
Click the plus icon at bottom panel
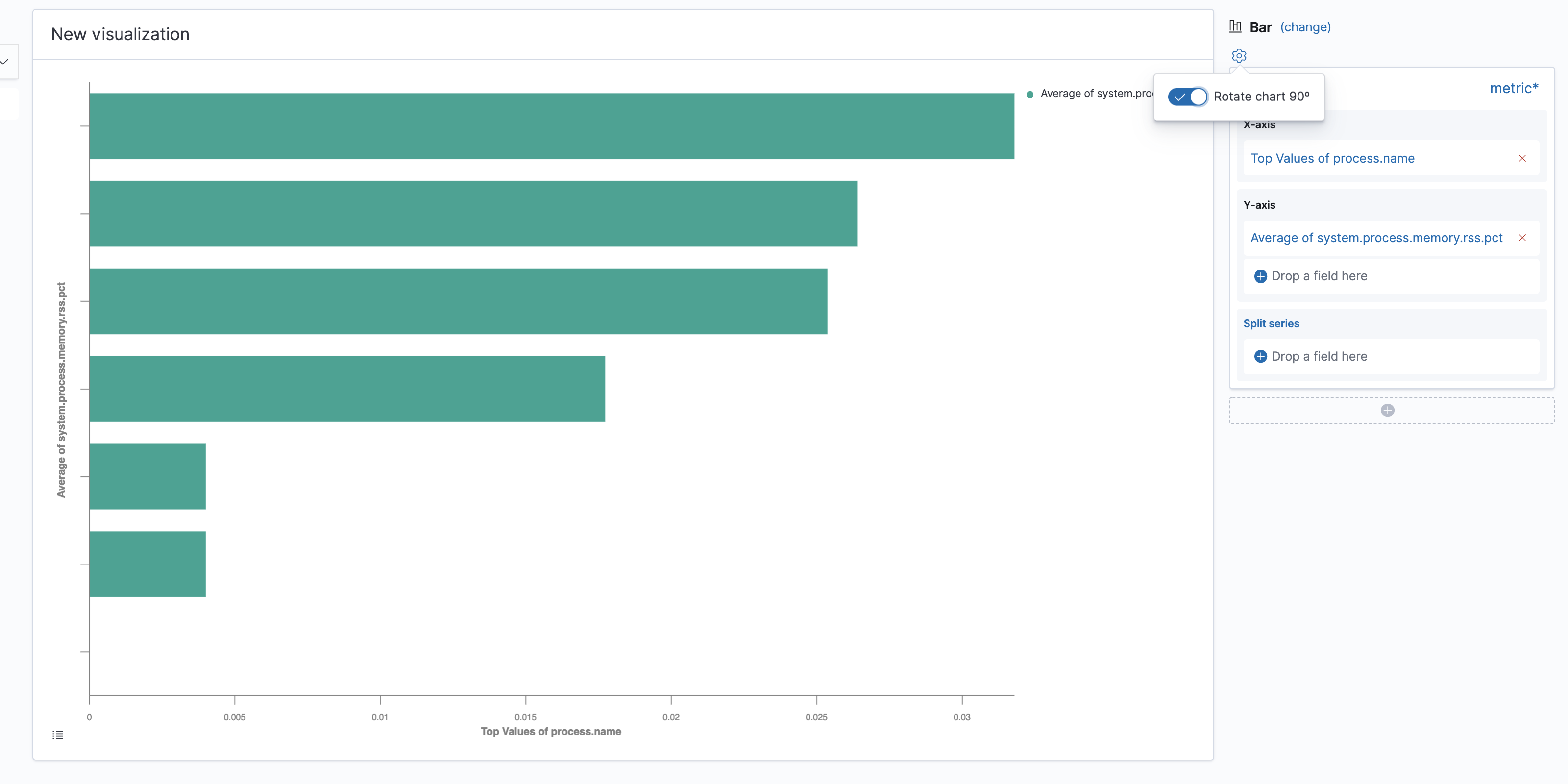point(1388,410)
